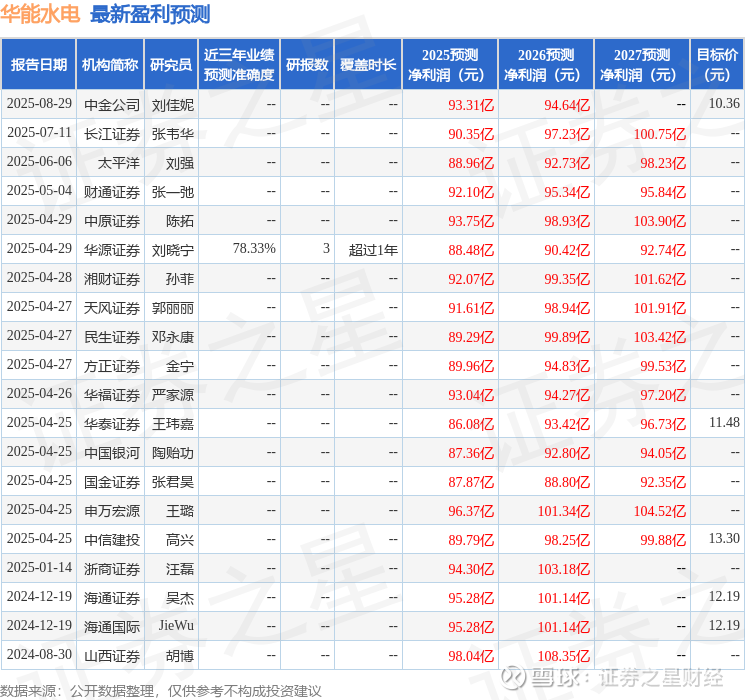745x700 pixels.
Task: Click analyst name JieWu
Action: [176, 625]
